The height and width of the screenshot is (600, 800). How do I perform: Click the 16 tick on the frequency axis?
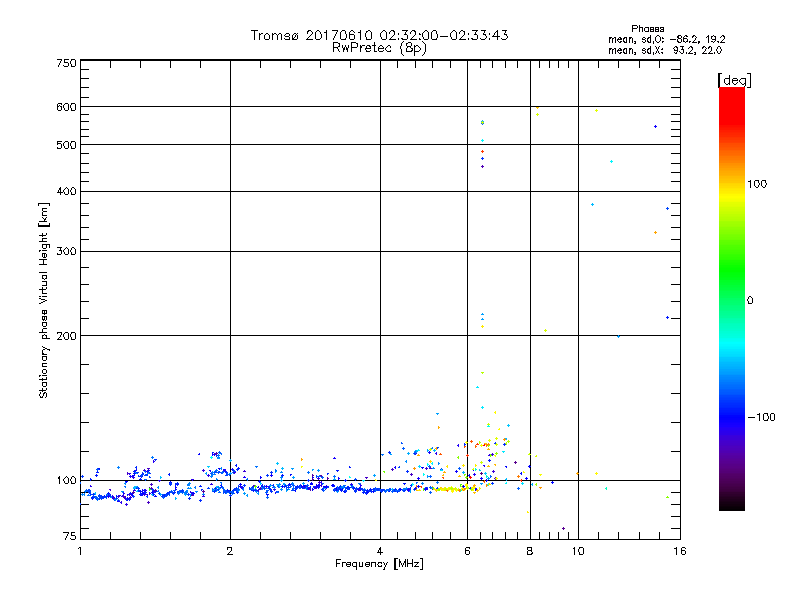(x=678, y=552)
